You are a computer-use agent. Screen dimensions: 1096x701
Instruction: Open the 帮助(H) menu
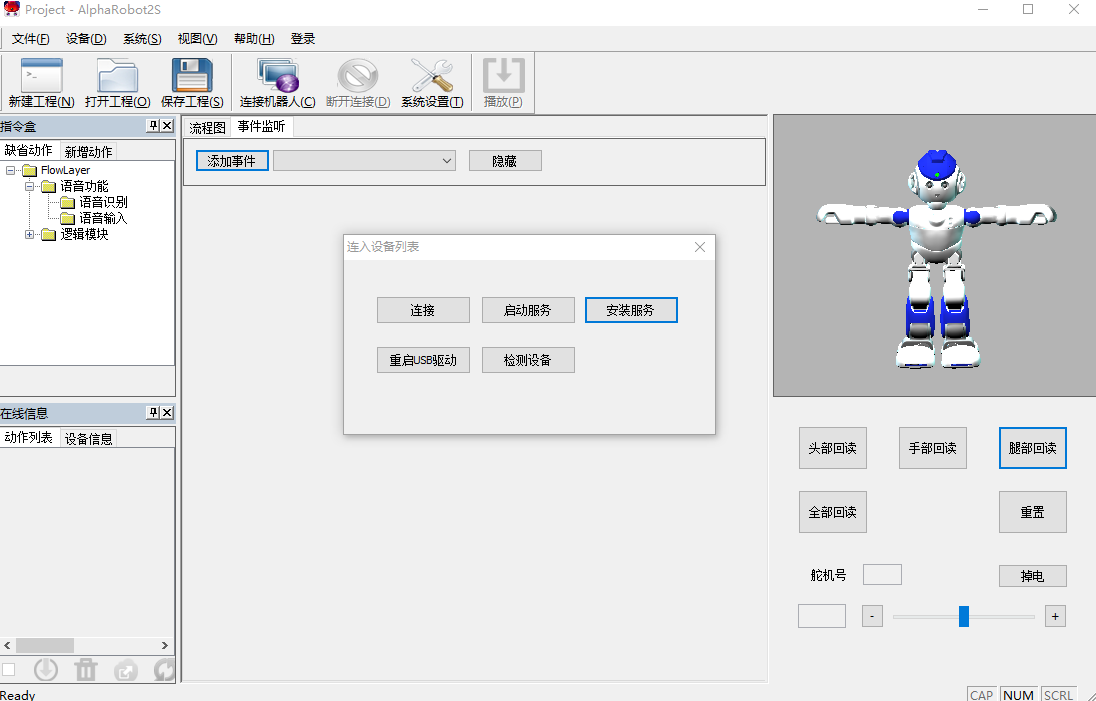[x=254, y=38]
